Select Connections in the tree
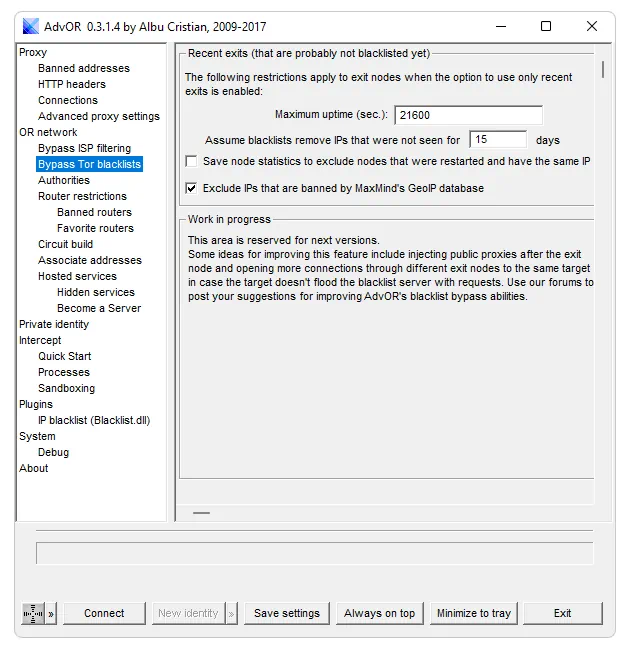The image size is (628, 652). (68, 100)
